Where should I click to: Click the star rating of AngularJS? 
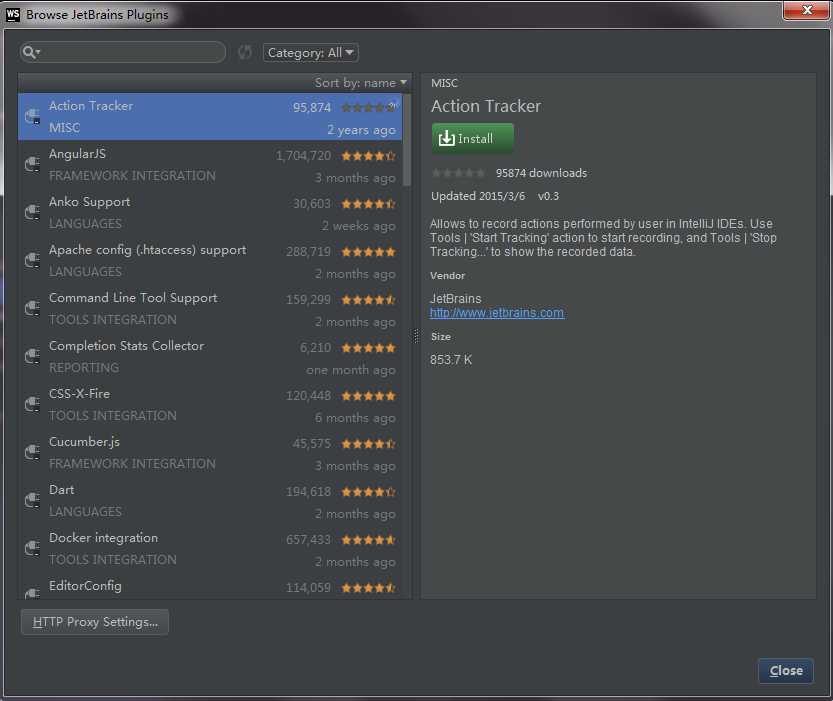click(368, 156)
